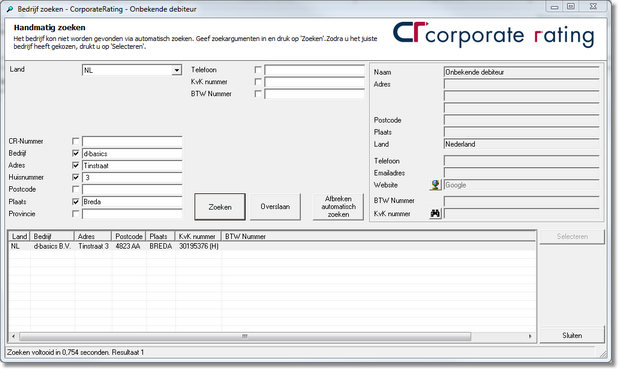Tick the CR-Nummer checkbox

coord(75,141)
